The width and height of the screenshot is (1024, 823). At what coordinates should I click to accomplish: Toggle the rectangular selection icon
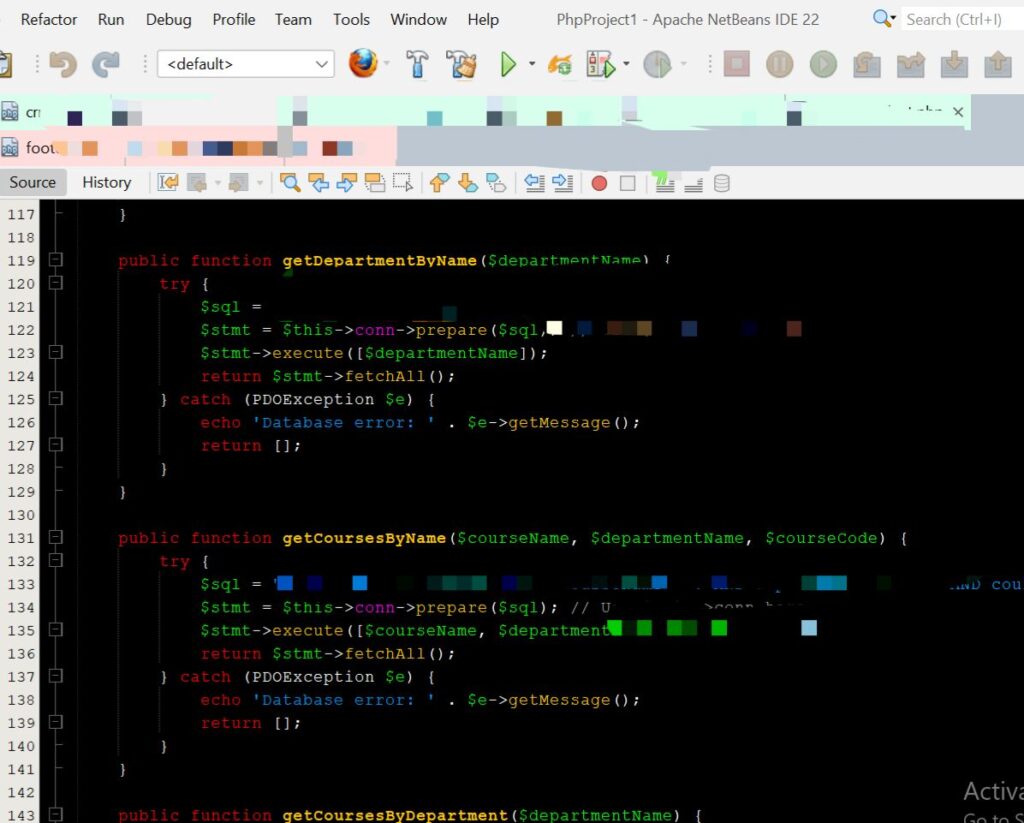[x=403, y=183]
